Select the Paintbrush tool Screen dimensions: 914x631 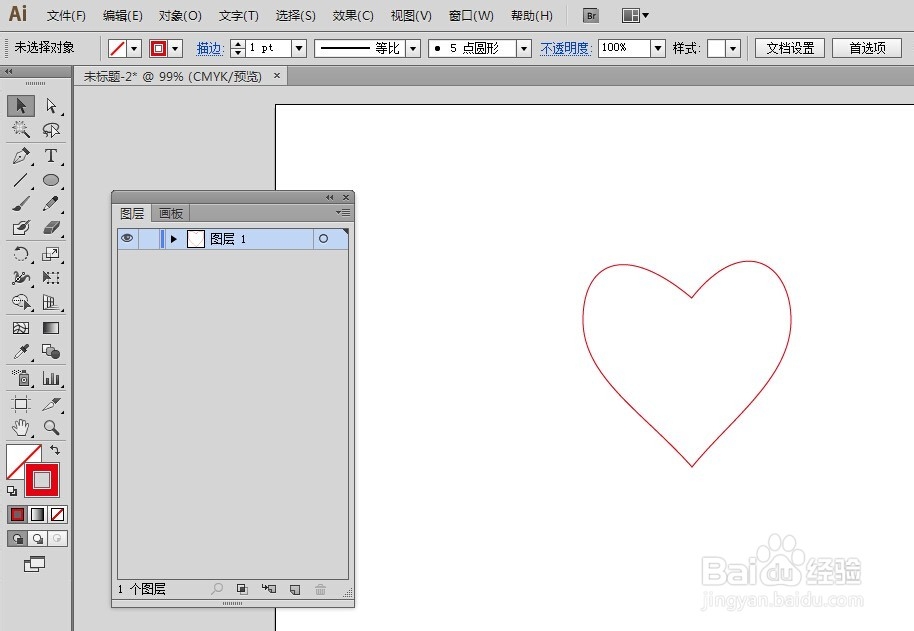21,204
